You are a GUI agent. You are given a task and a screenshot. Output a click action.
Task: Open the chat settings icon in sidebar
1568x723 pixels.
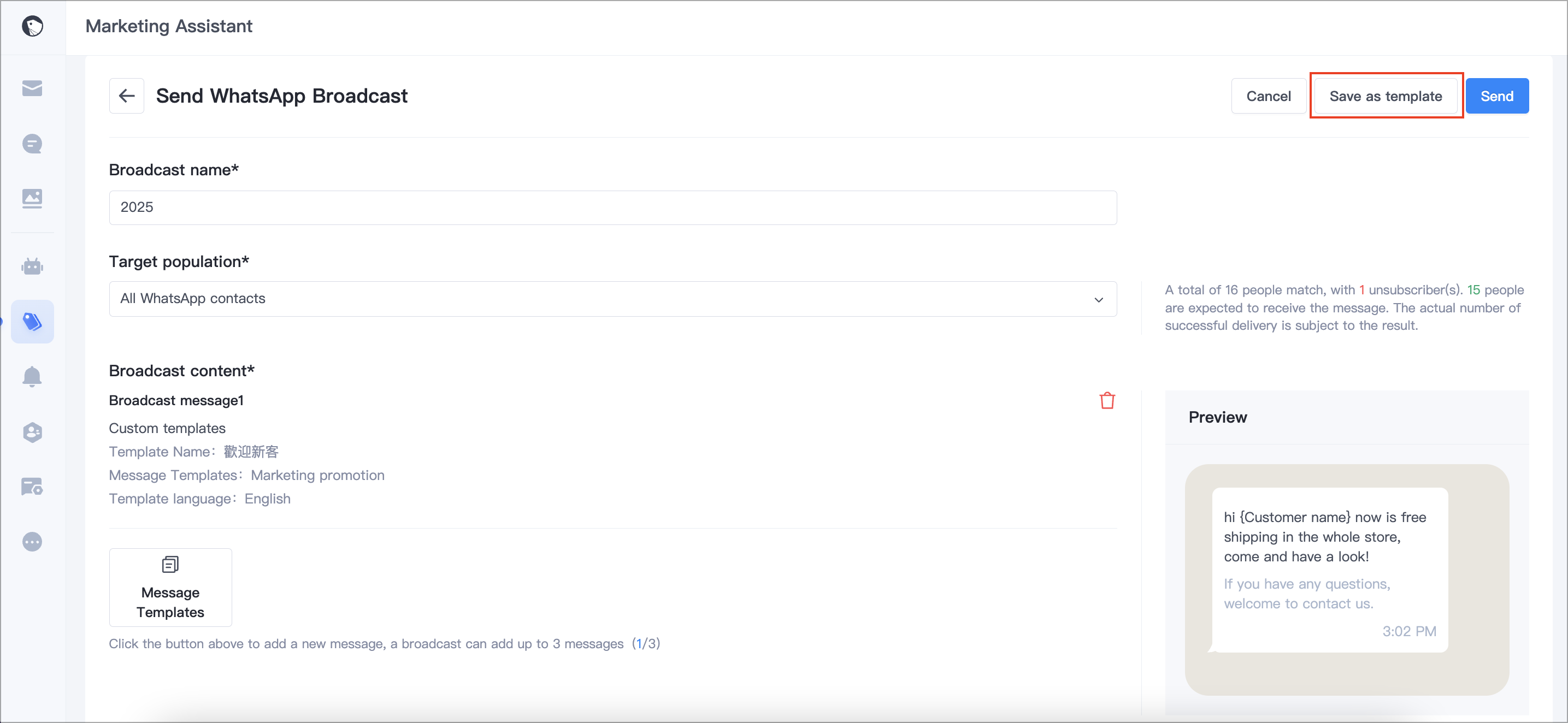coord(32,487)
